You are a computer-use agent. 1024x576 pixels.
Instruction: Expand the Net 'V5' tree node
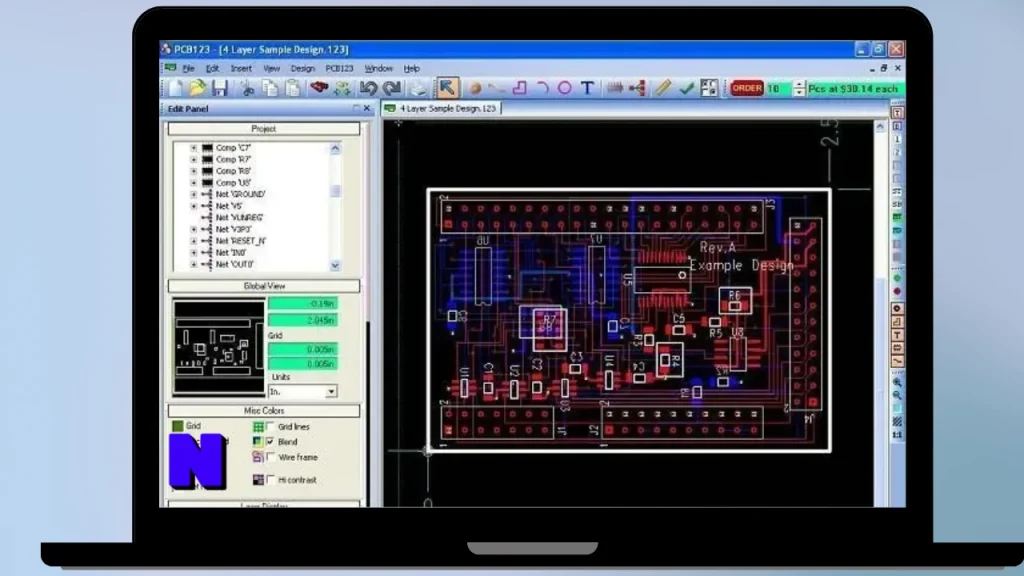194,206
